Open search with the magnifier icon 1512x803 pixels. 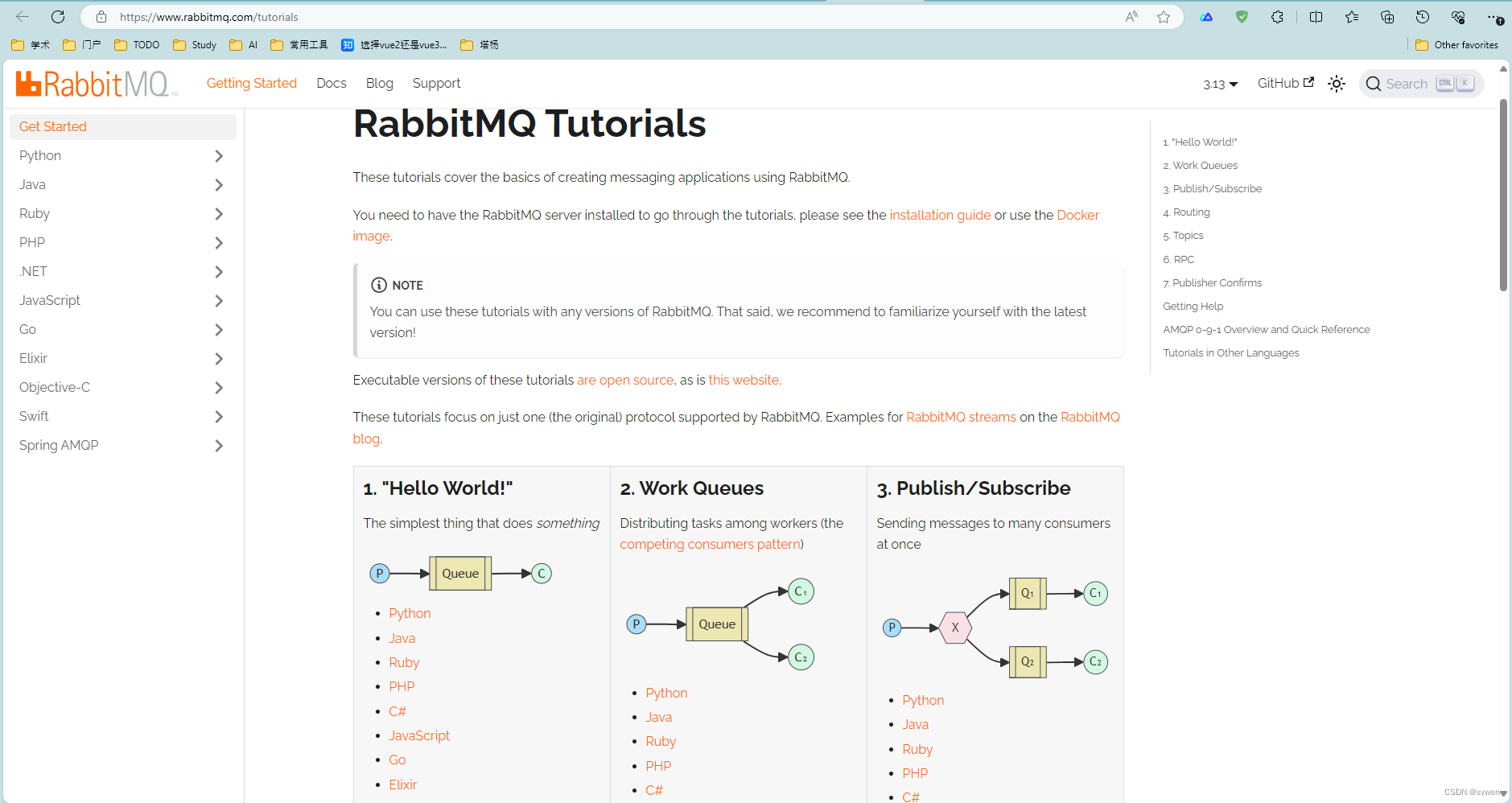1374,84
